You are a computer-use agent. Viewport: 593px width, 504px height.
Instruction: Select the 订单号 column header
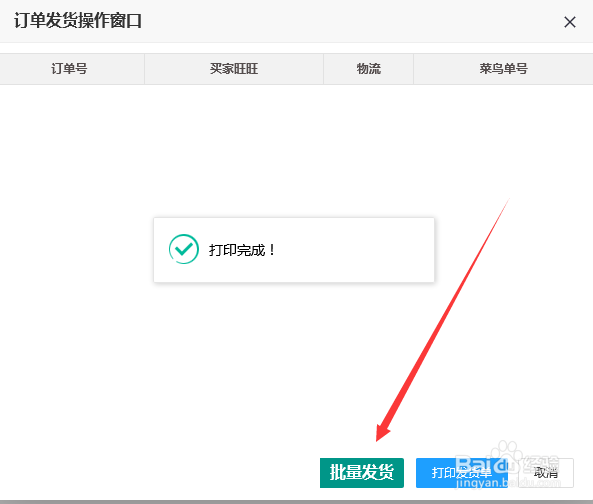72,69
